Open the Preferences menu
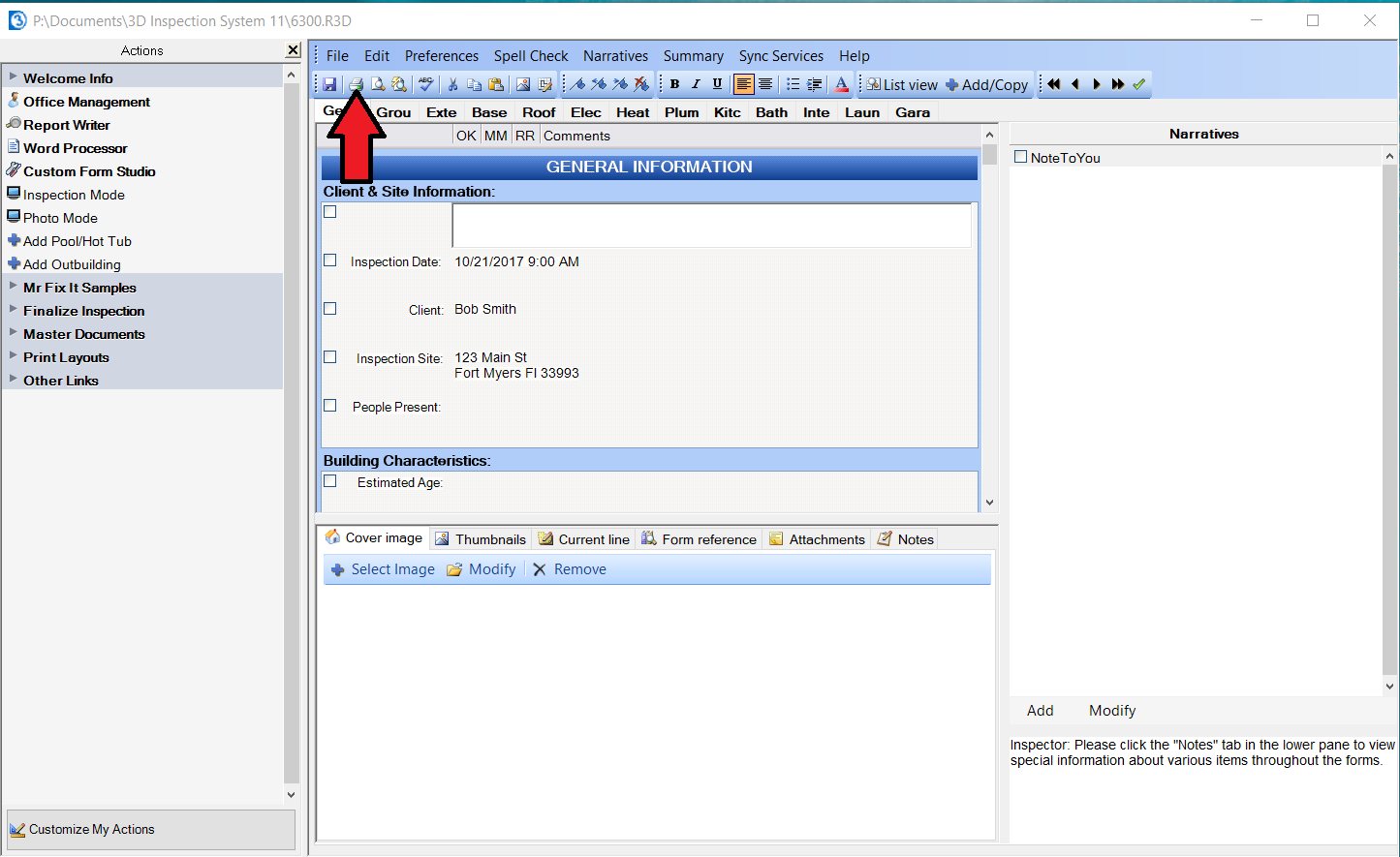 [442, 56]
